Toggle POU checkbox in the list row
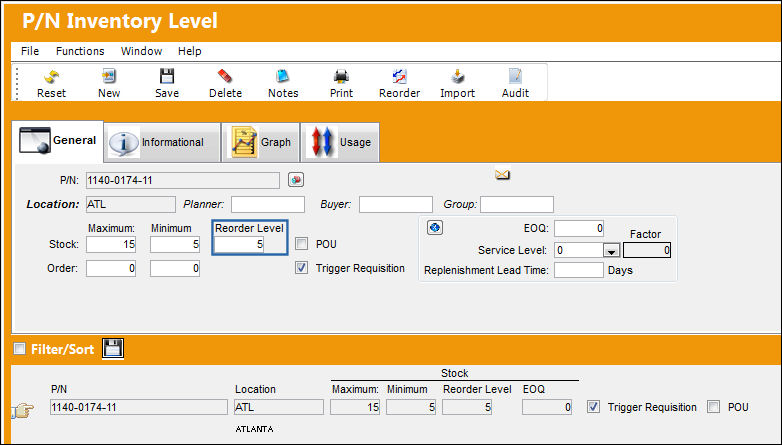This screenshot has height=445, width=782. point(714,407)
